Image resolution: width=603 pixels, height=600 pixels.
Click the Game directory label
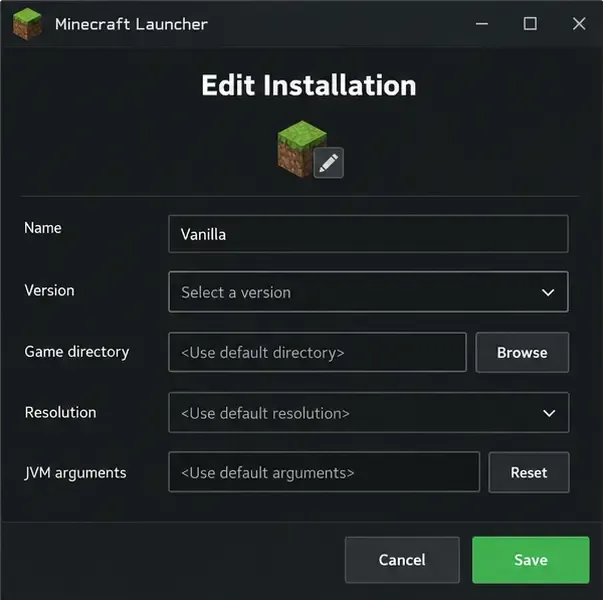tap(77, 352)
